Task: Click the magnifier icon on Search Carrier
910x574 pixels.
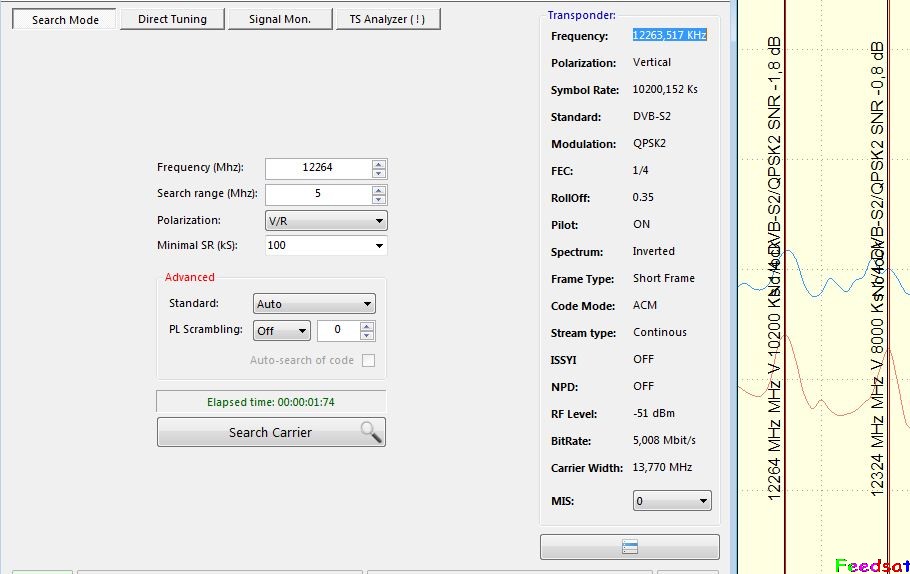Action: point(370,432)
